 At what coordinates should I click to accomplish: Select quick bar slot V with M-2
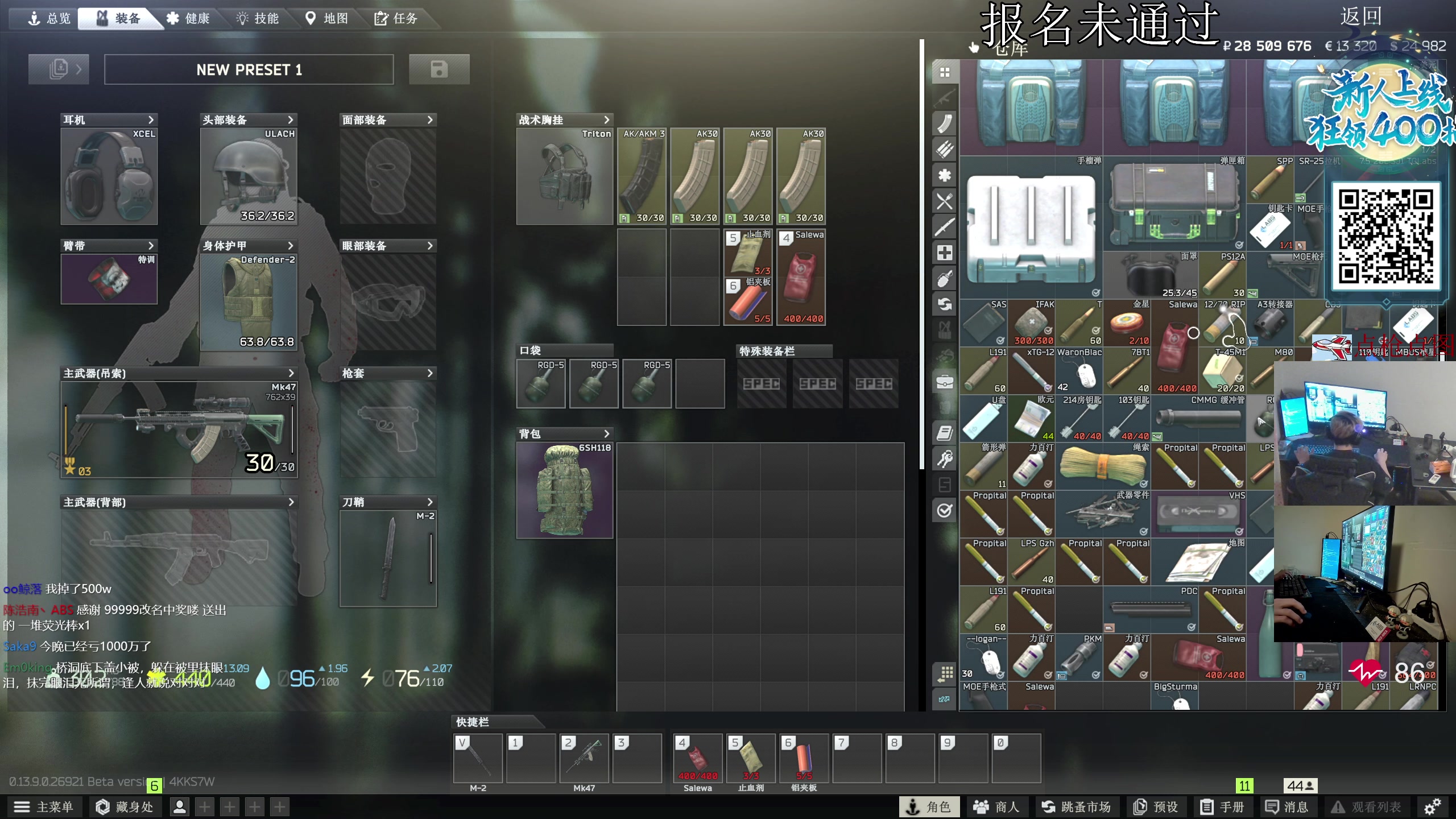point(478,759)
